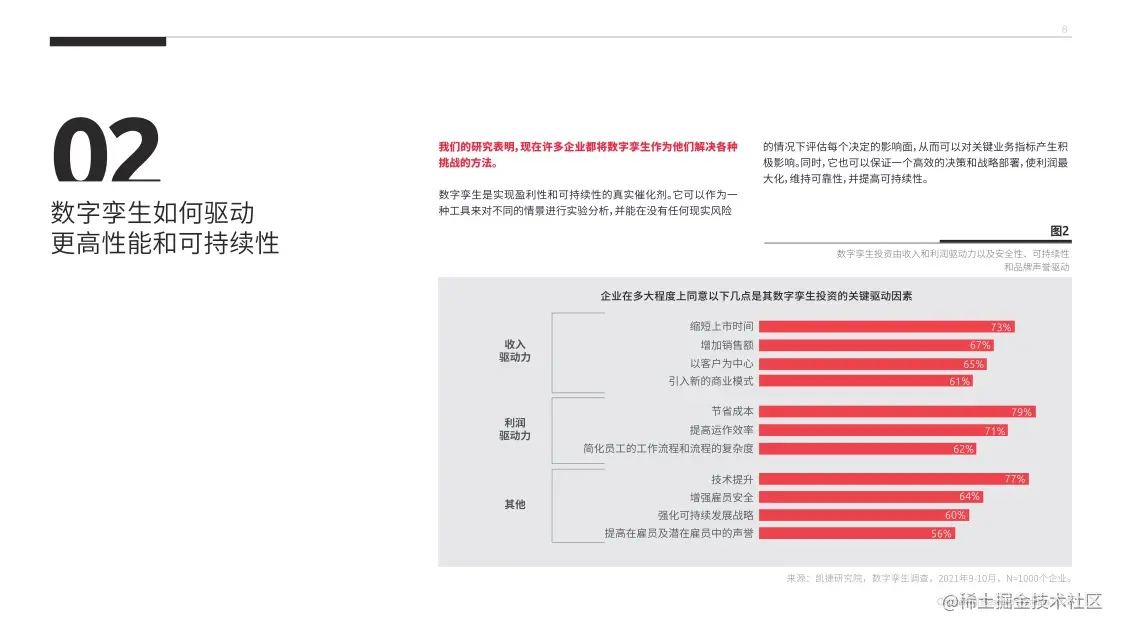Click the red highlighted paragraph '我们的研究表明'
The width and height of the screenshot is (1122, 631).
click(x=587, y=155)
